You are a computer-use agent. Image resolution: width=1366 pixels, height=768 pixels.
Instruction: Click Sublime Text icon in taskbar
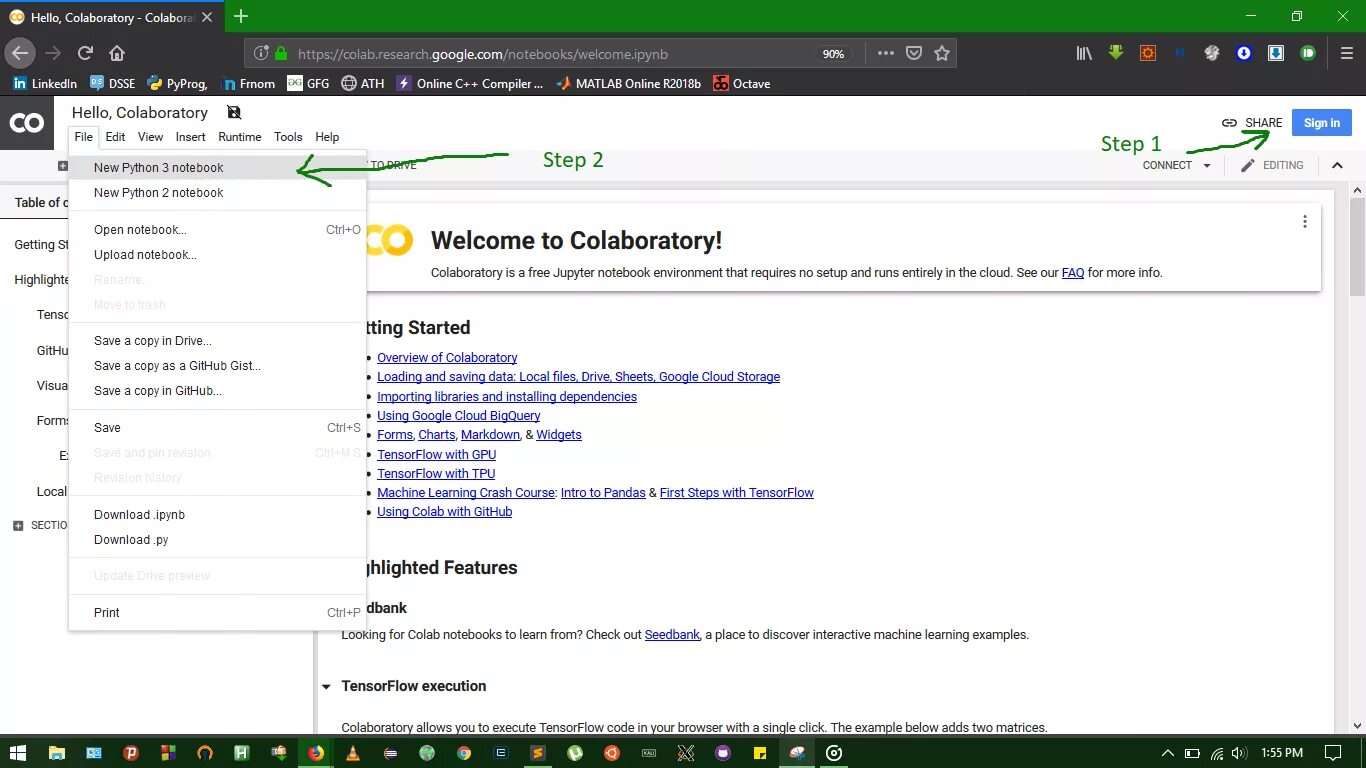[538, 753]
